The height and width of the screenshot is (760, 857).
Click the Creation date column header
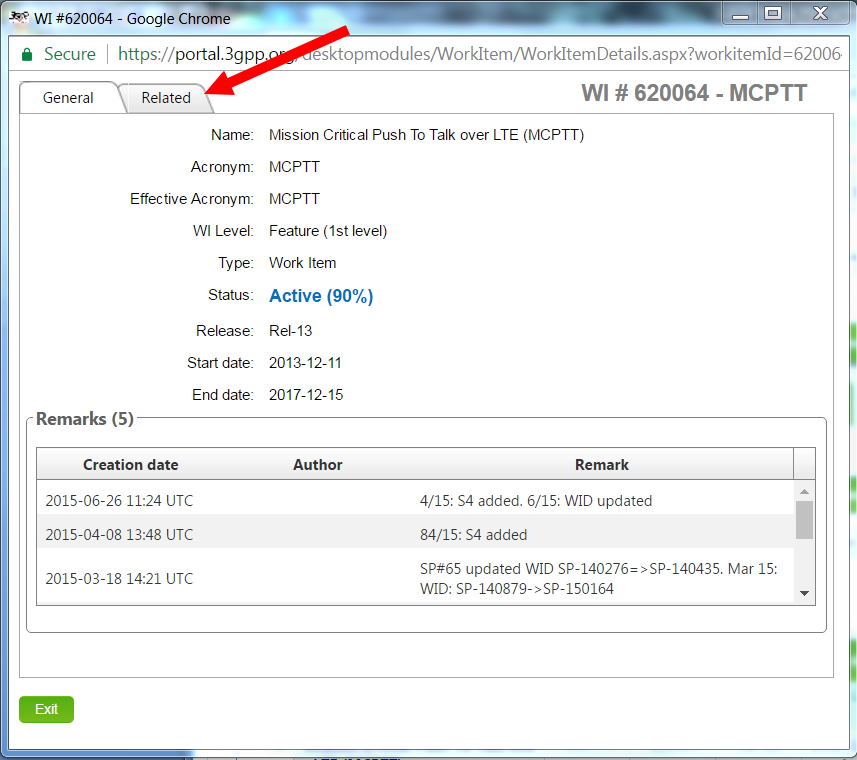(x=131, y=464)
